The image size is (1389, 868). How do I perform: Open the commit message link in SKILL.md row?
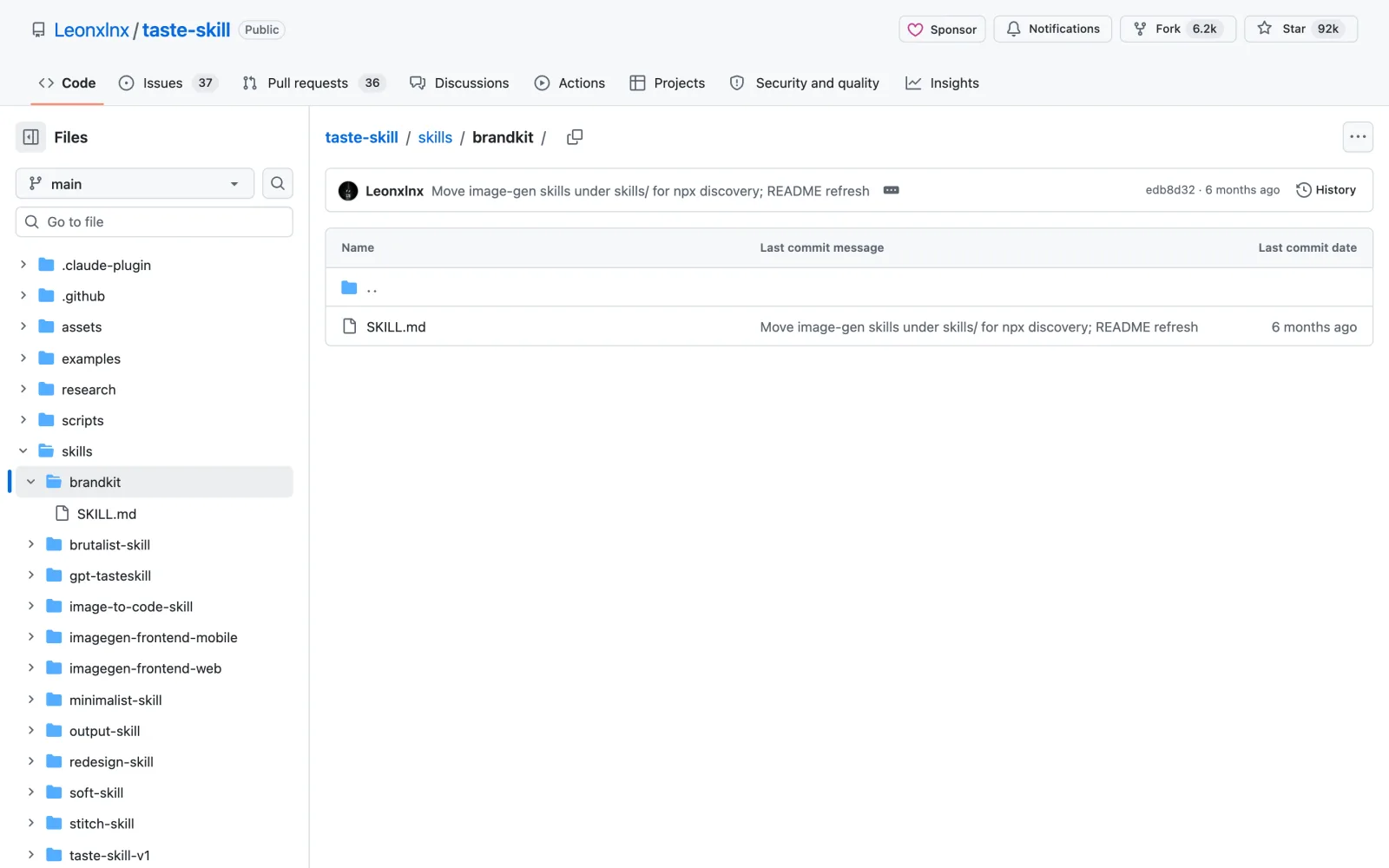(x=978, y=327)
